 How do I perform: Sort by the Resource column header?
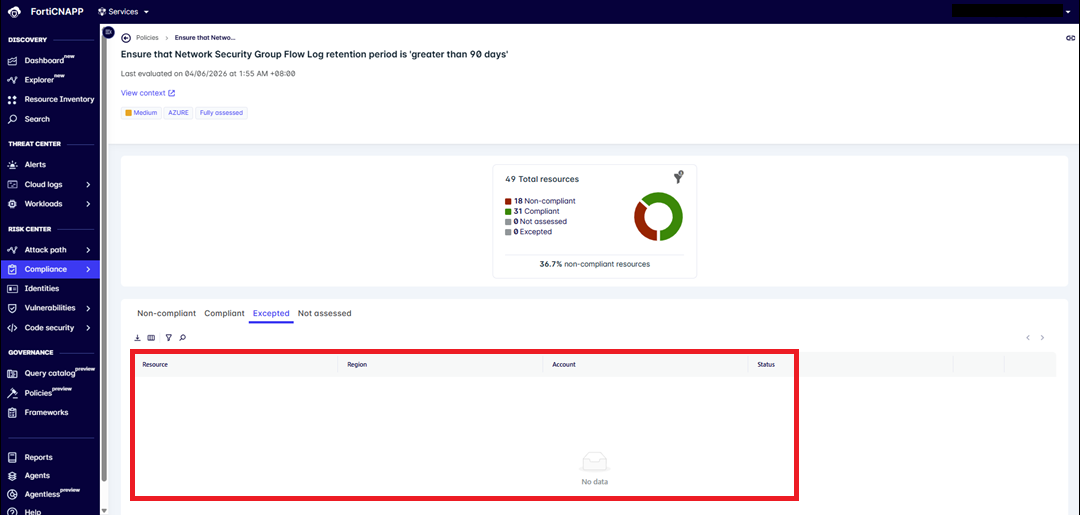point(155,365)
